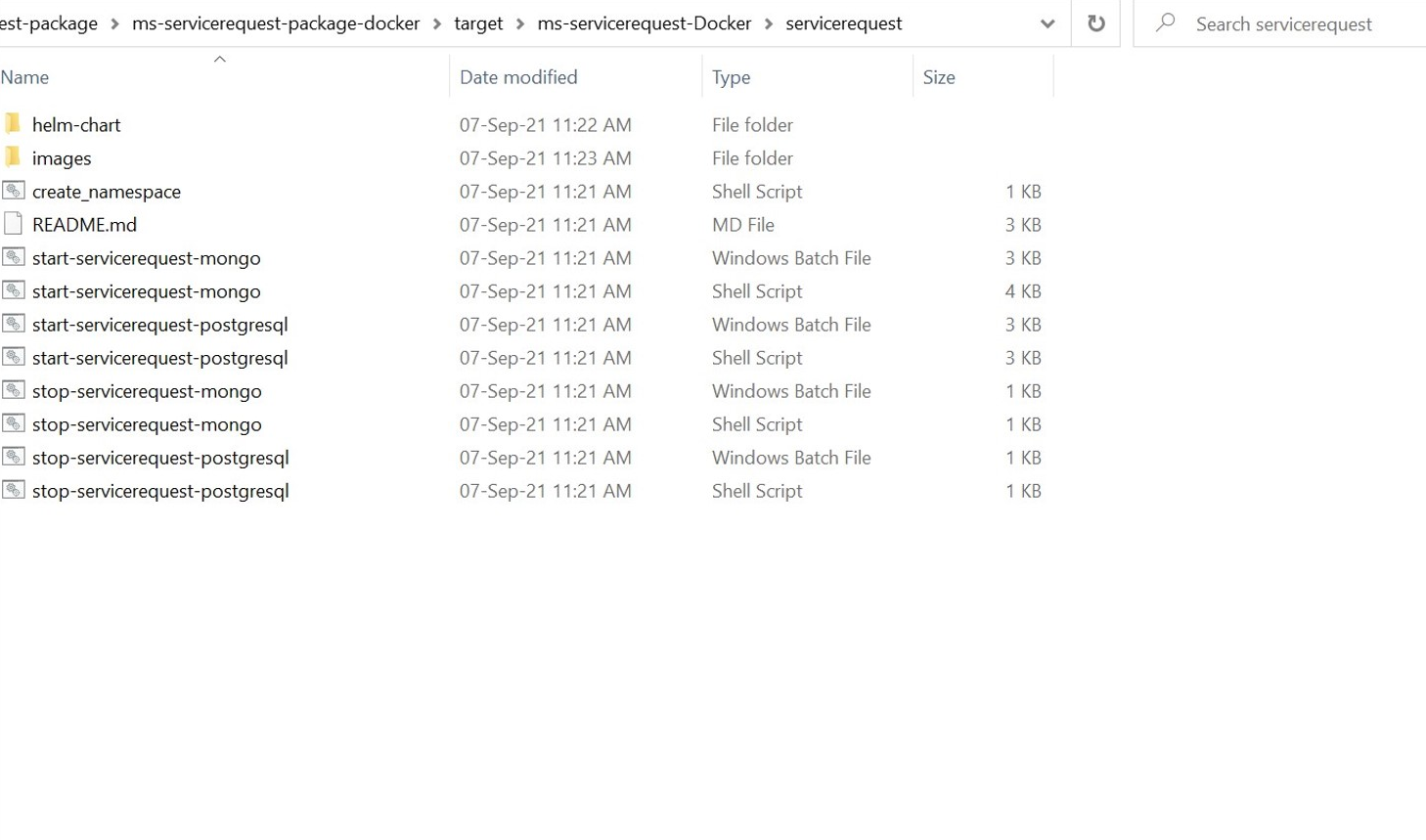This screenshot has width=1426, height=840.
Task: Refresh the current folder view
Action: (1095, 23)
